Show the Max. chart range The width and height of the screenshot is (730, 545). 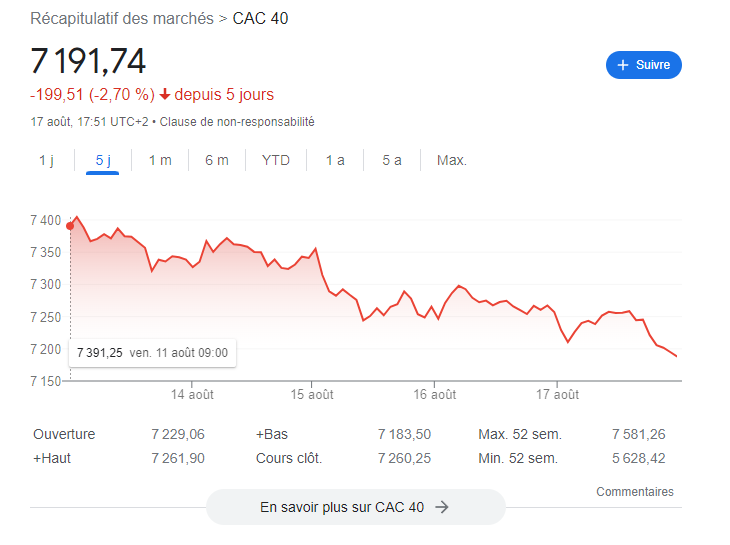[452, 160]
